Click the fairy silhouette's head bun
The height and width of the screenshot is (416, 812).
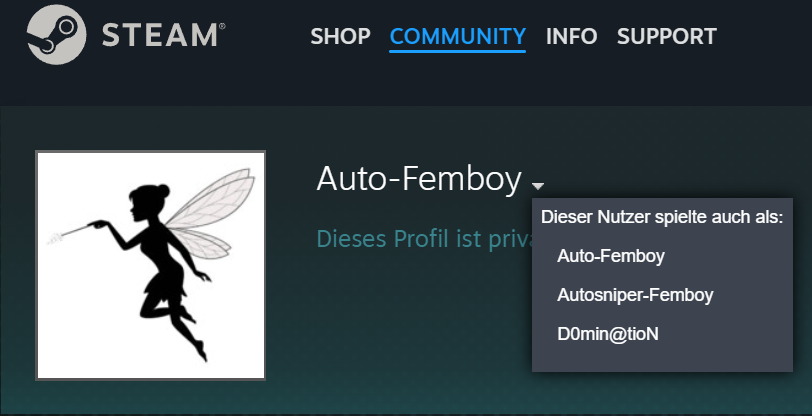pos(163,190)
